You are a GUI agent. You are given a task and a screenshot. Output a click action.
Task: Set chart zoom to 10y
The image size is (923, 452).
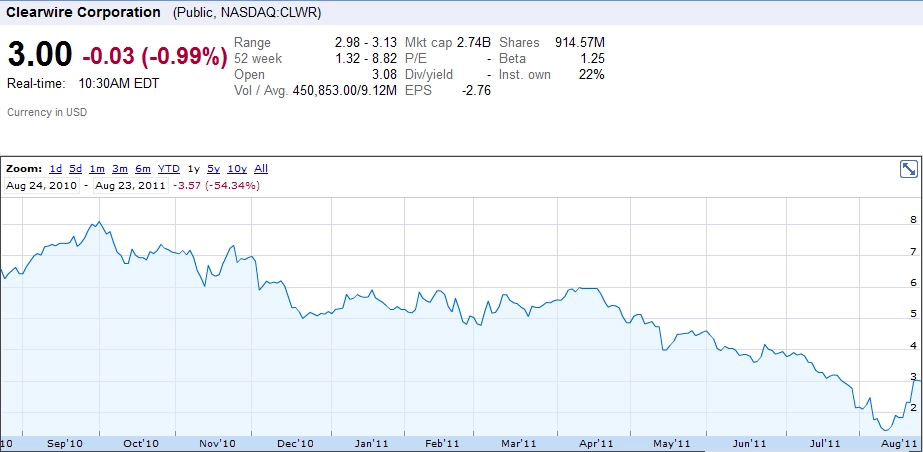click(x=237, y=169)
